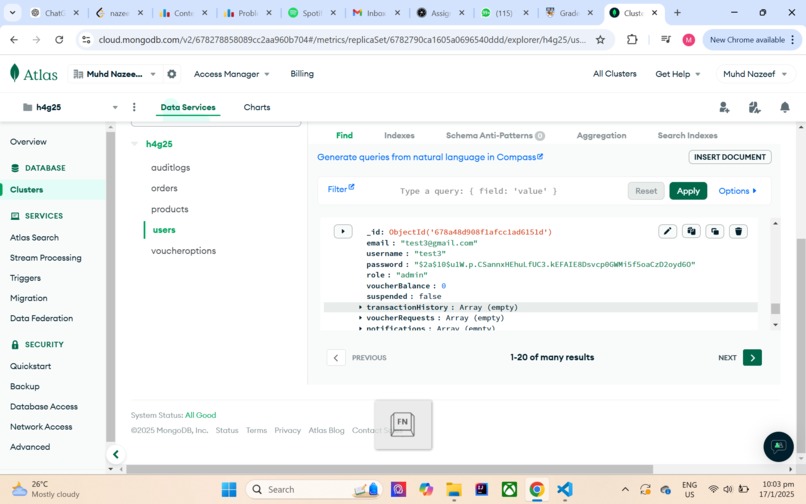
Task: Open Xbox app from taskbar
Action: tap(509, 489)
